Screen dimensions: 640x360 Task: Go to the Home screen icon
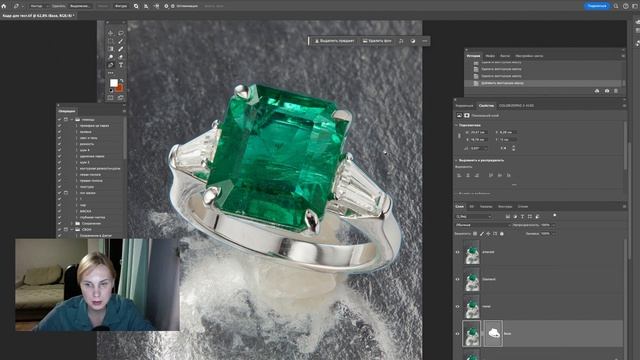point(4,6)
